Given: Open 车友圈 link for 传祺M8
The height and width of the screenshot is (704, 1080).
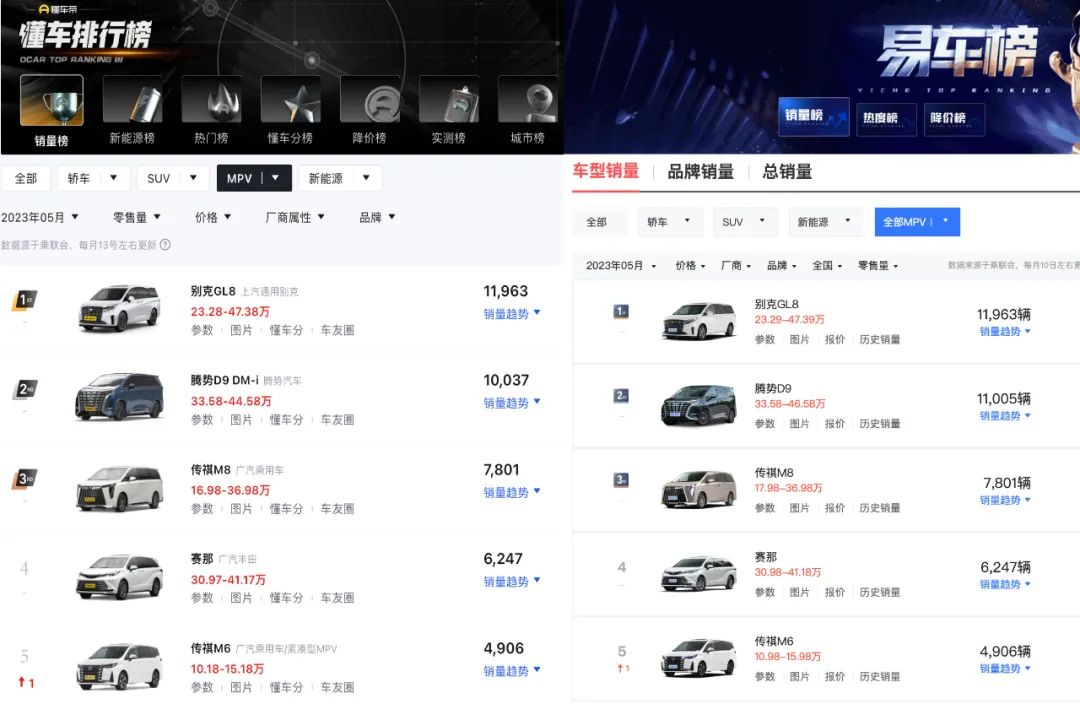Looking at the screenshot, I should [337, 508].
